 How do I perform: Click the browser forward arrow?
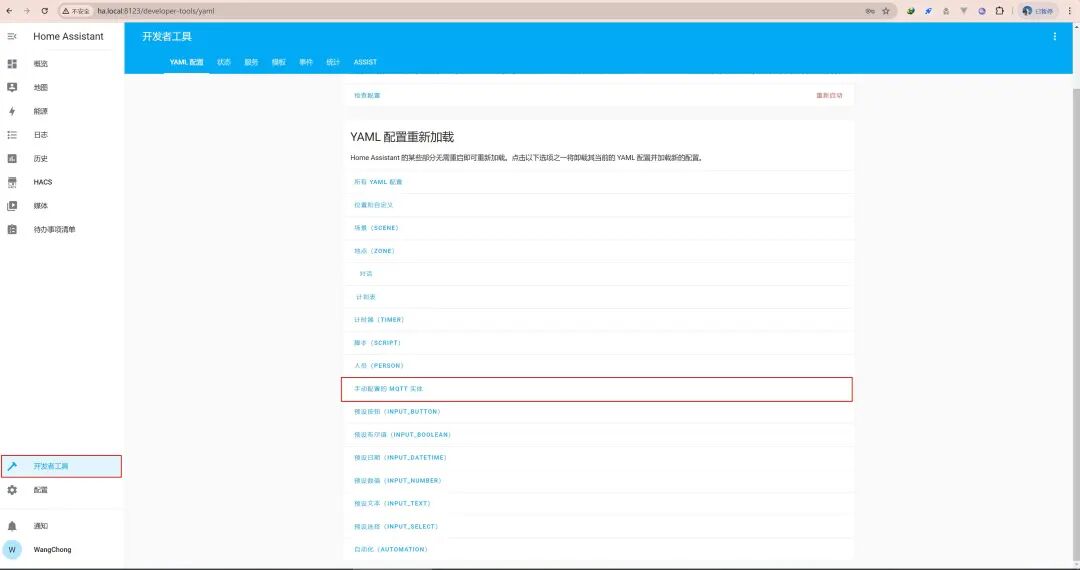click(x=27, y=11)
